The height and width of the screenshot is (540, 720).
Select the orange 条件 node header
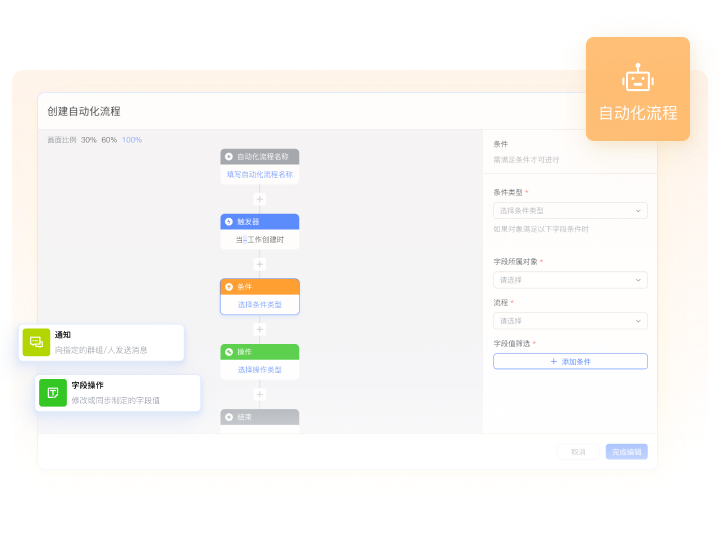(x=260, y=287)
